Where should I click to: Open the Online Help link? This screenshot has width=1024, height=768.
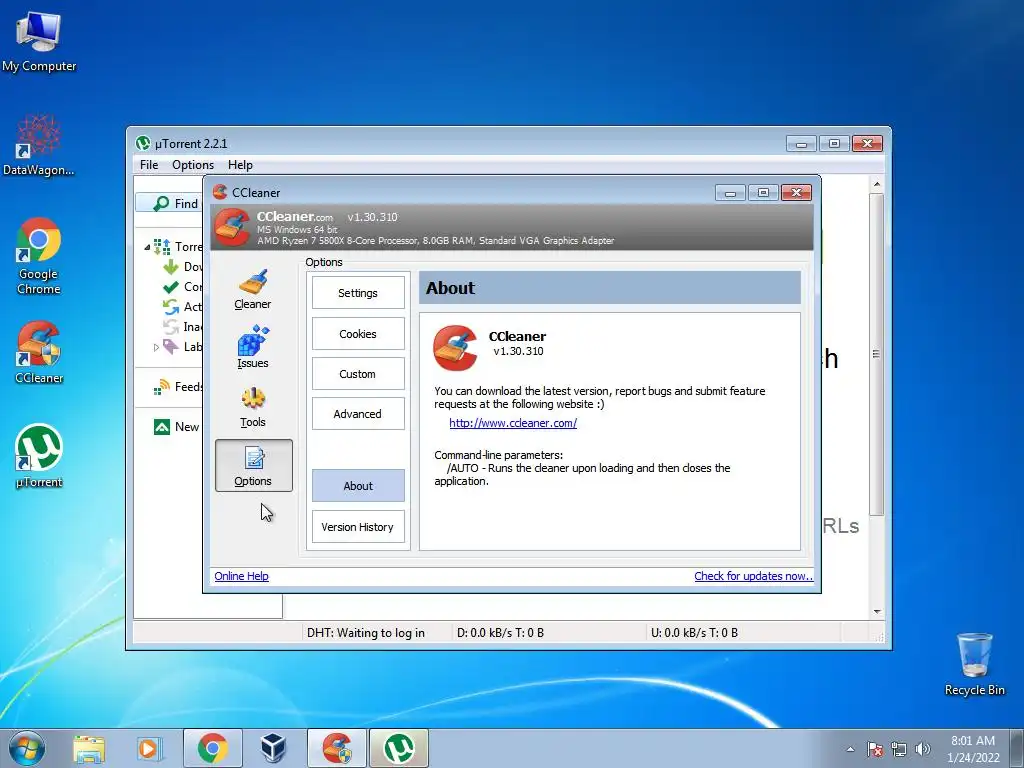[x=241, y=576]
